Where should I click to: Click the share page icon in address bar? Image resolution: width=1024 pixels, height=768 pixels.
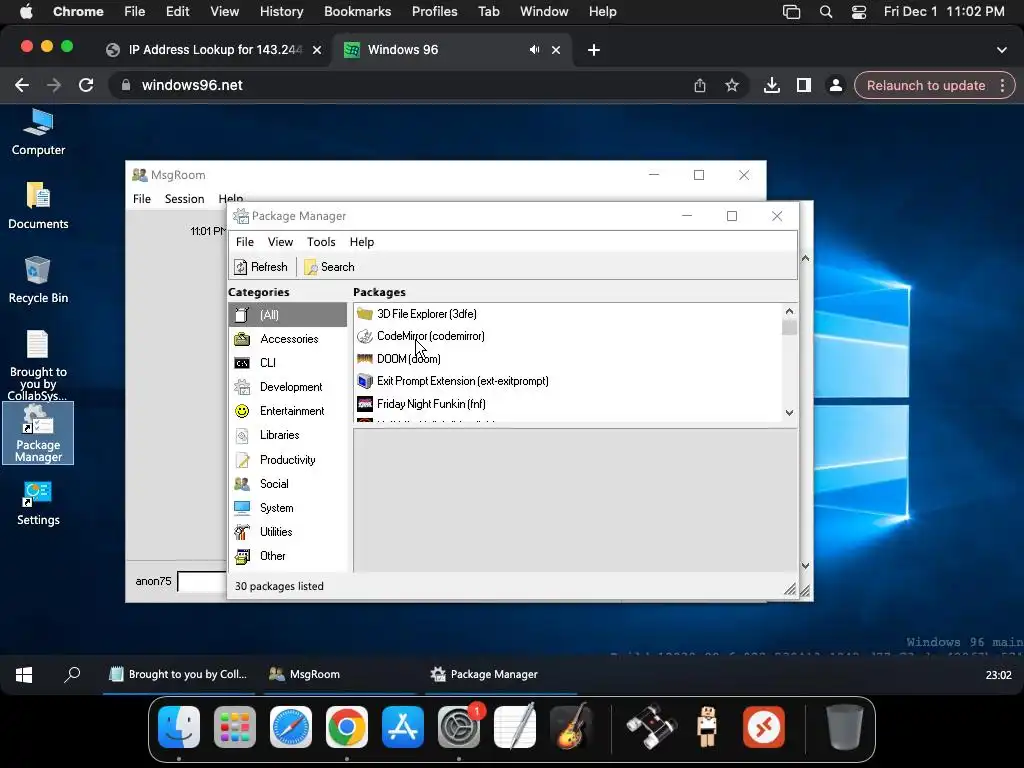click(700, 86)
